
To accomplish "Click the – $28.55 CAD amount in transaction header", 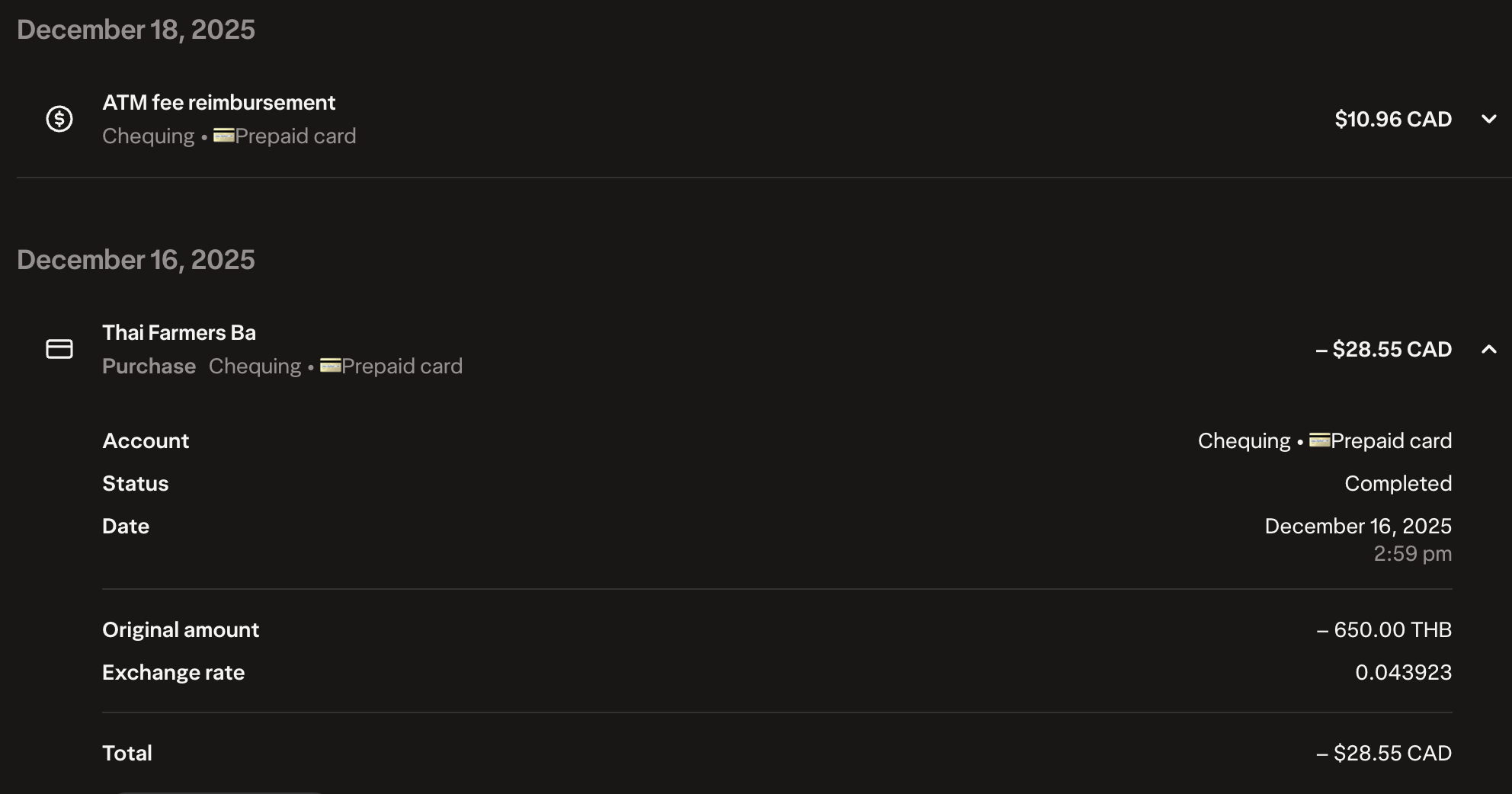I will (1383, 349).
